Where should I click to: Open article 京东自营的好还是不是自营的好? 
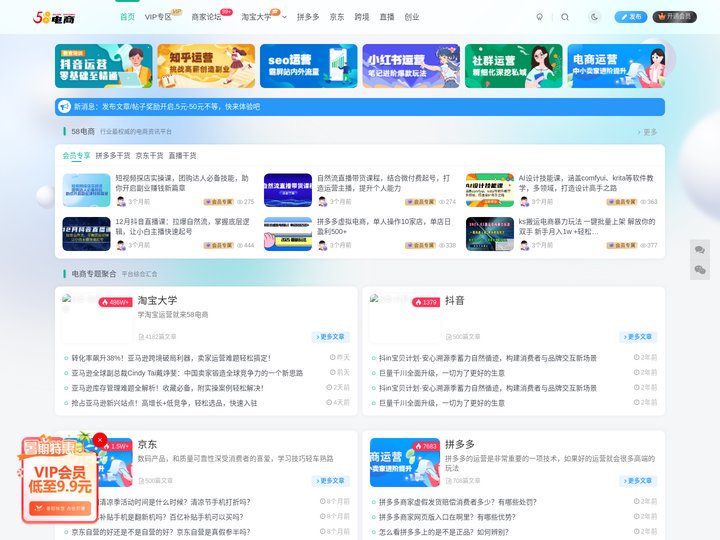[161, 532]
